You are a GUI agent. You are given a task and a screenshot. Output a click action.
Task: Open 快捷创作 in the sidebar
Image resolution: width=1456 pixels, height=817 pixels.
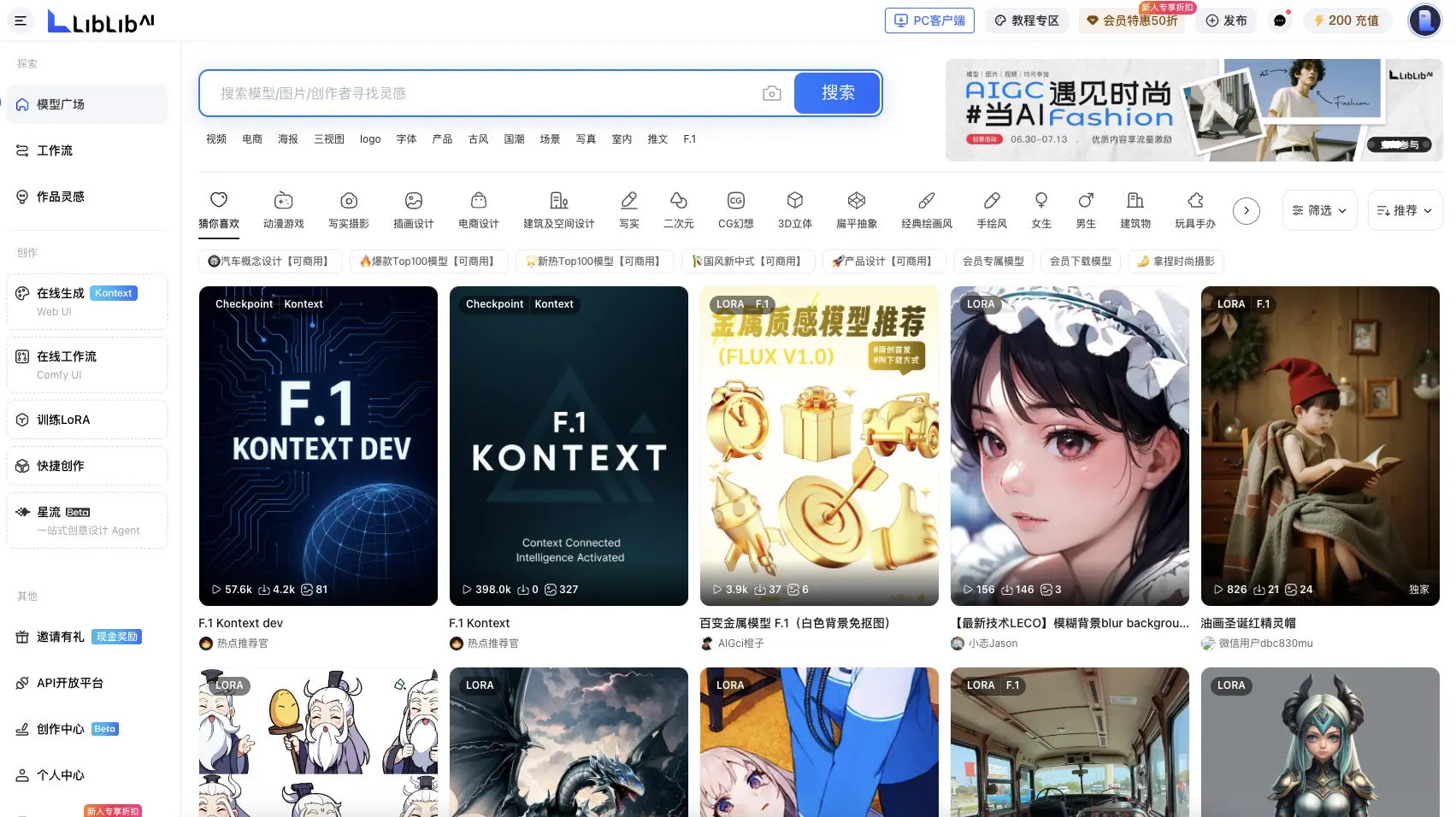[x=87, y=466]
